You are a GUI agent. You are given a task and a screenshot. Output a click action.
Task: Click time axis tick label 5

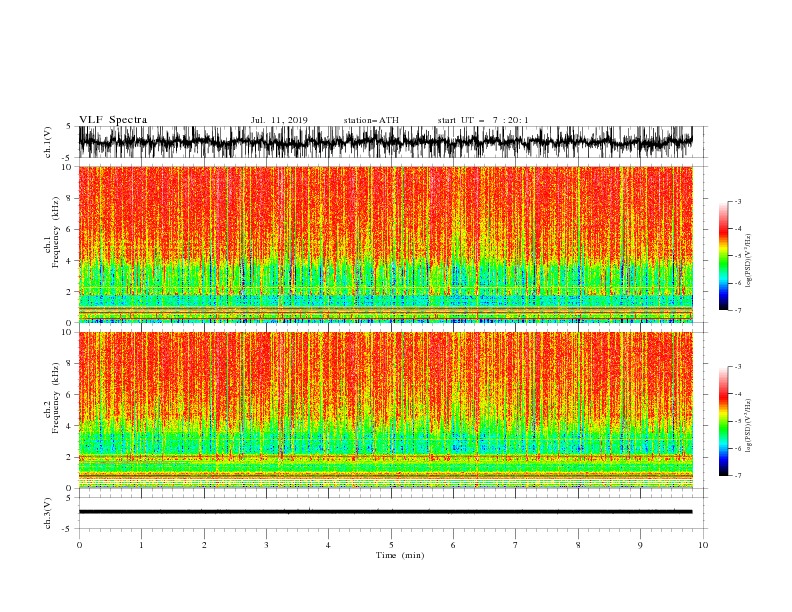click(x=391, y=545)
